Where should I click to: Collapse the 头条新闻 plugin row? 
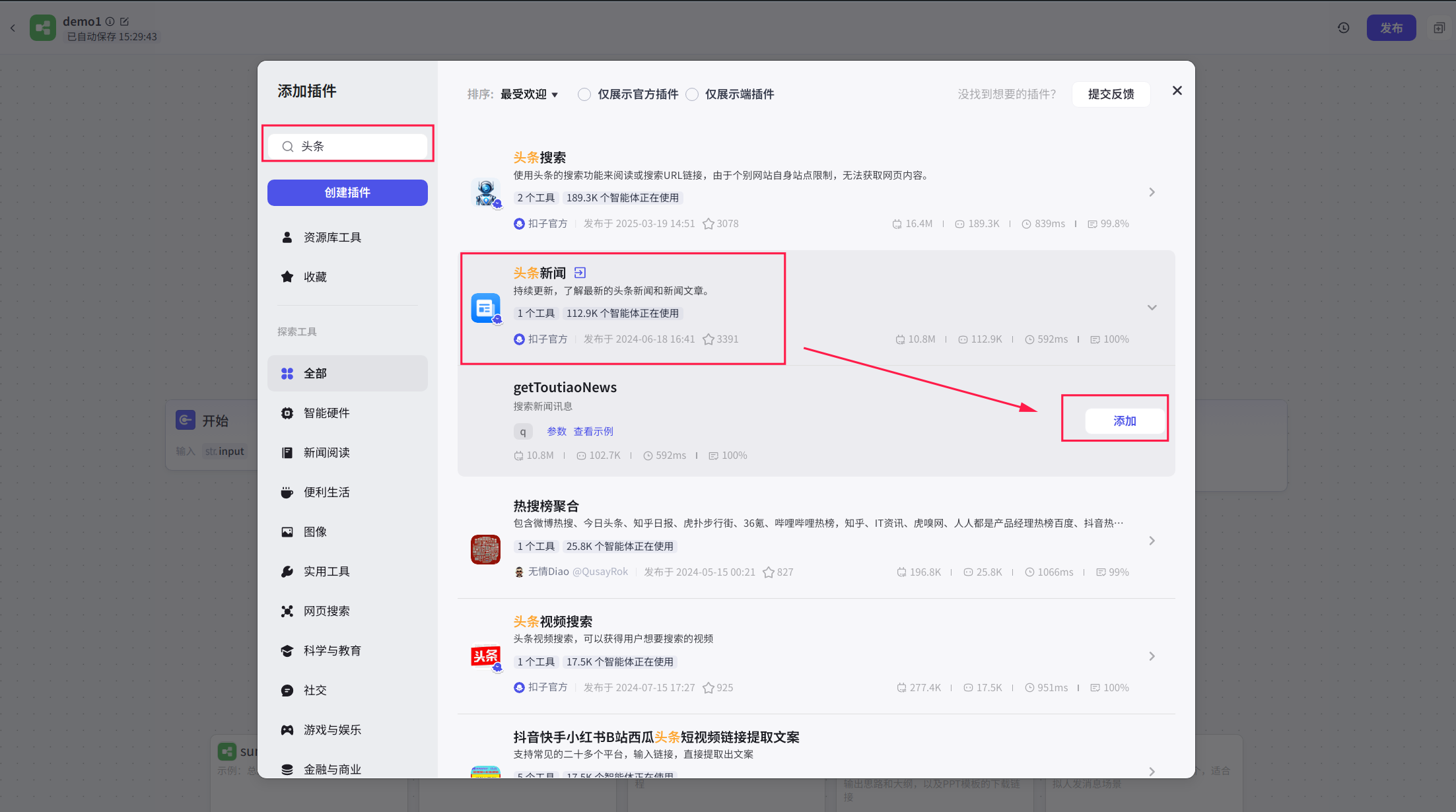tap(1152, 308)
